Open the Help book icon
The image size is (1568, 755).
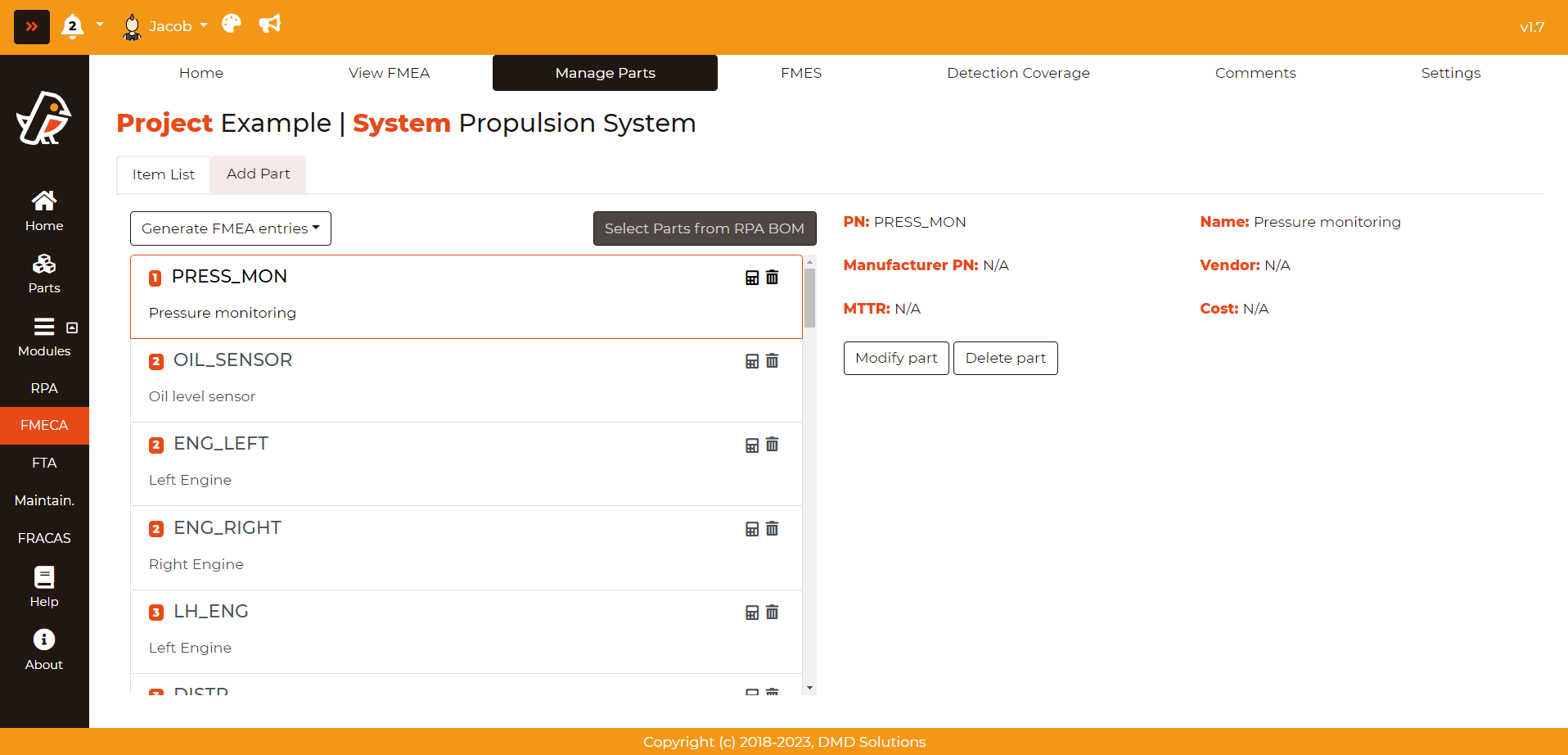pyautogui.click(x=44, y=586)
